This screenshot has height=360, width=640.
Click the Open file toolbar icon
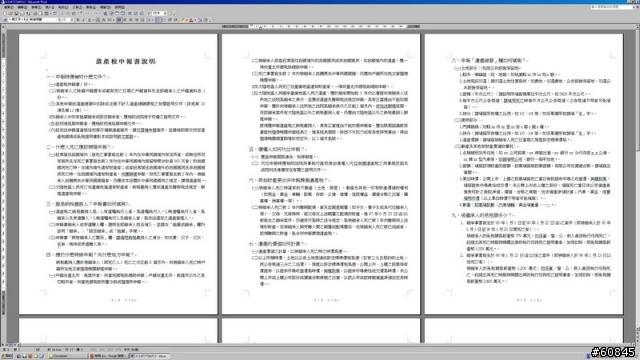click(10, 13)
